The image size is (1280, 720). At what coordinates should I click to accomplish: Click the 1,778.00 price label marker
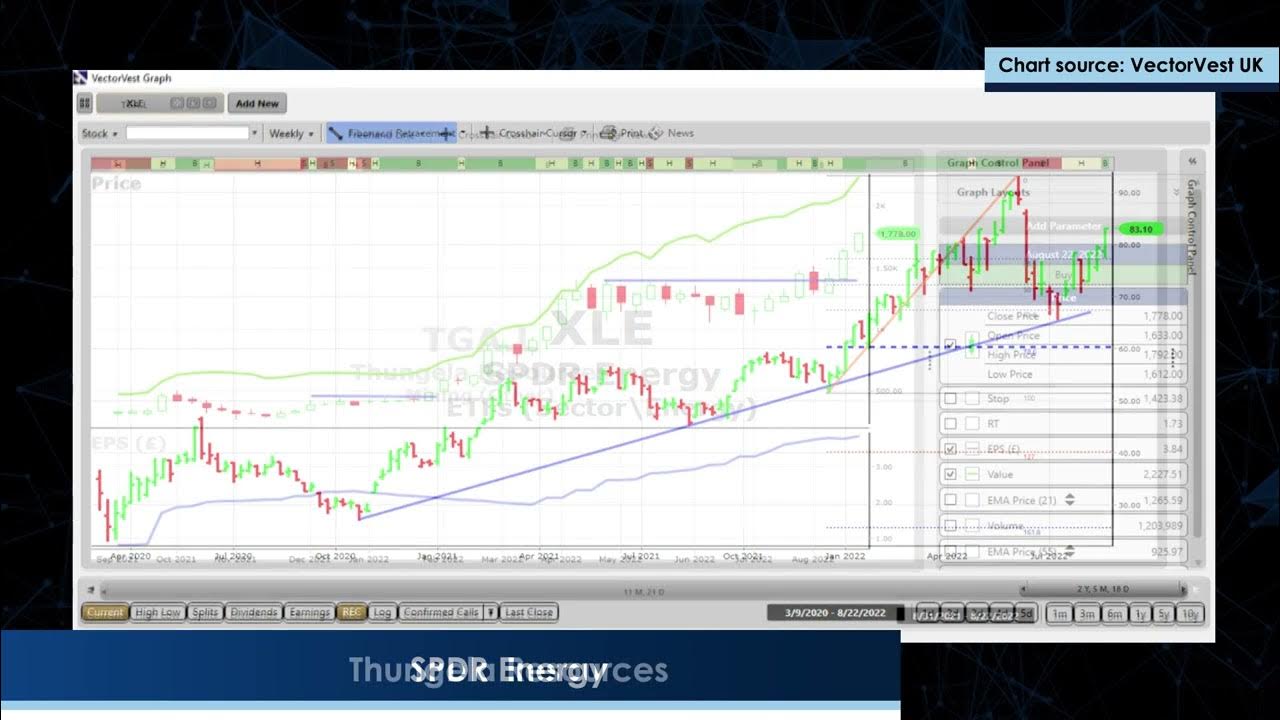click(x=897, y=233)
